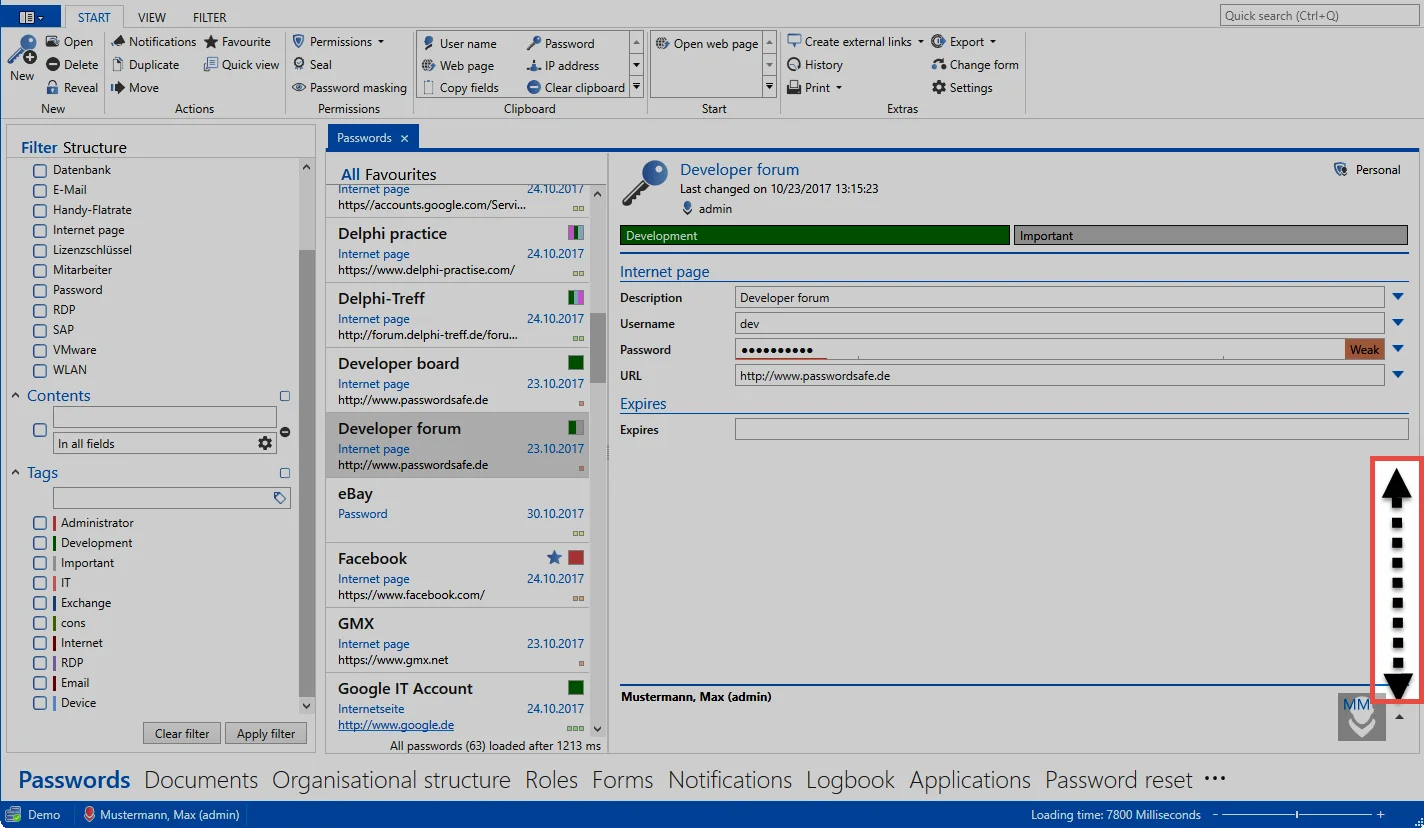Expand the dropdown arrow beside Password field

point(1398,349)
